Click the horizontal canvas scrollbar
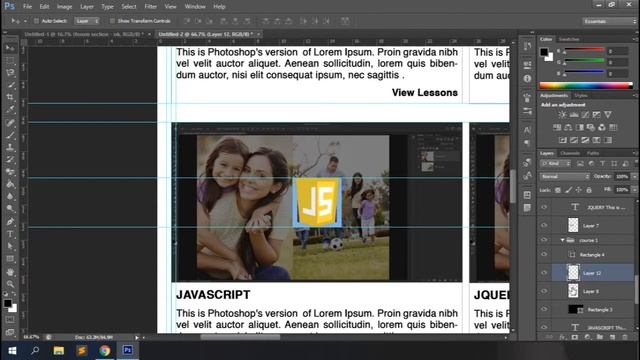Screen dimensions: 640x360 [x=240, y=337]
